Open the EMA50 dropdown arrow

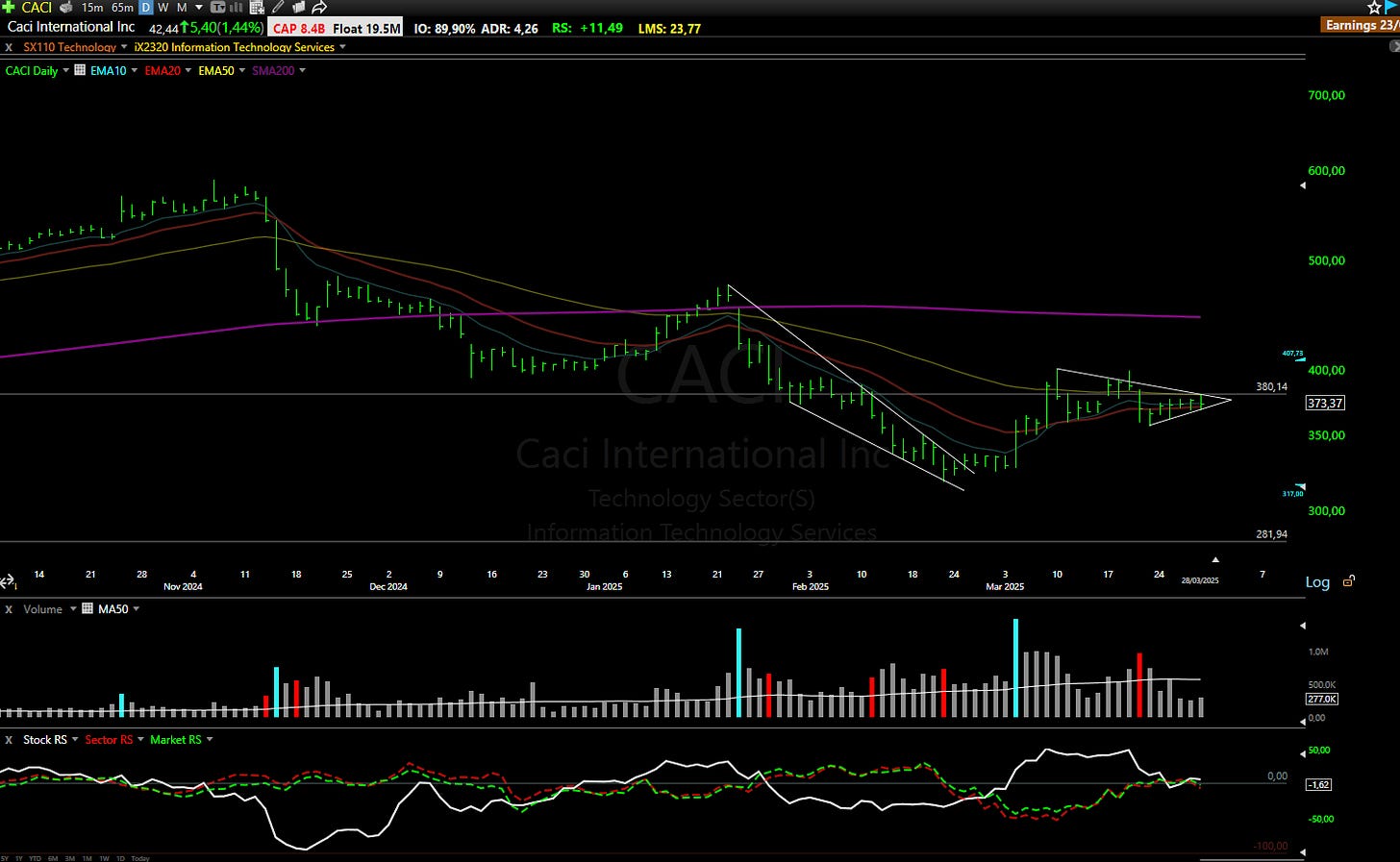pos(241,70)
